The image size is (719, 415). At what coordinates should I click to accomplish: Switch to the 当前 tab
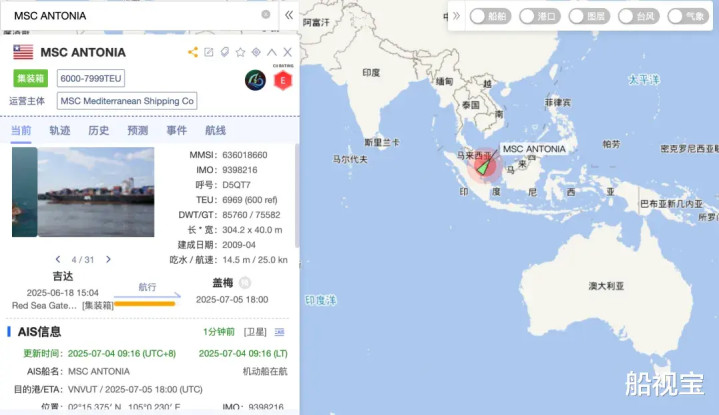21,131
